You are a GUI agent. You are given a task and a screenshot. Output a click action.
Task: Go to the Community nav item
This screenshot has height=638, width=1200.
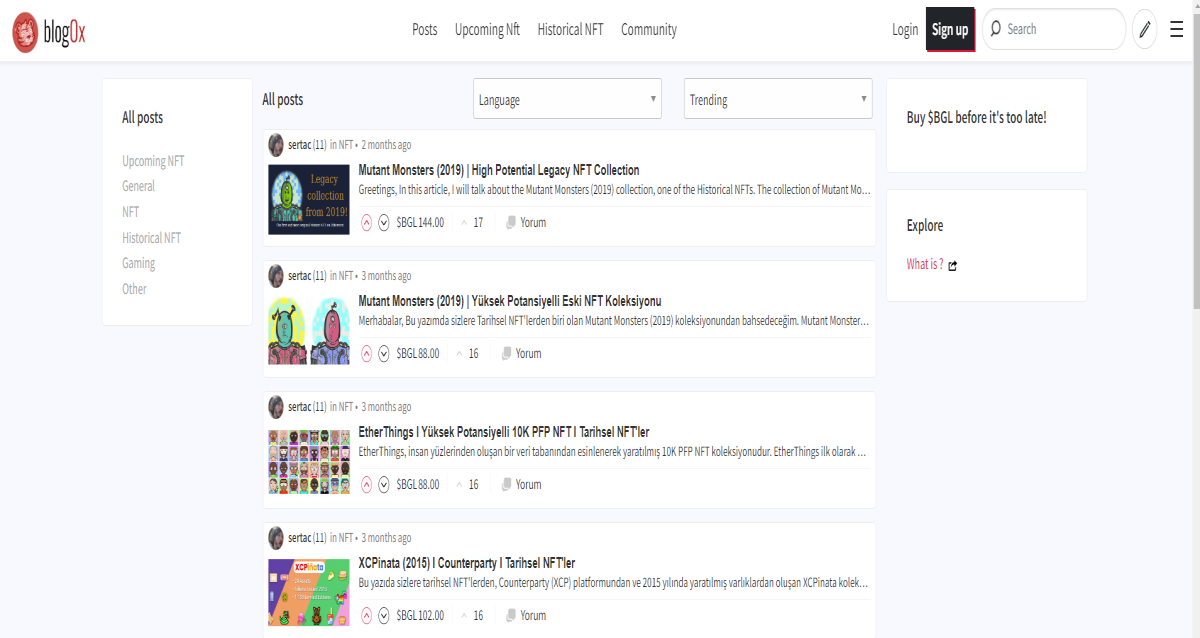649,30
